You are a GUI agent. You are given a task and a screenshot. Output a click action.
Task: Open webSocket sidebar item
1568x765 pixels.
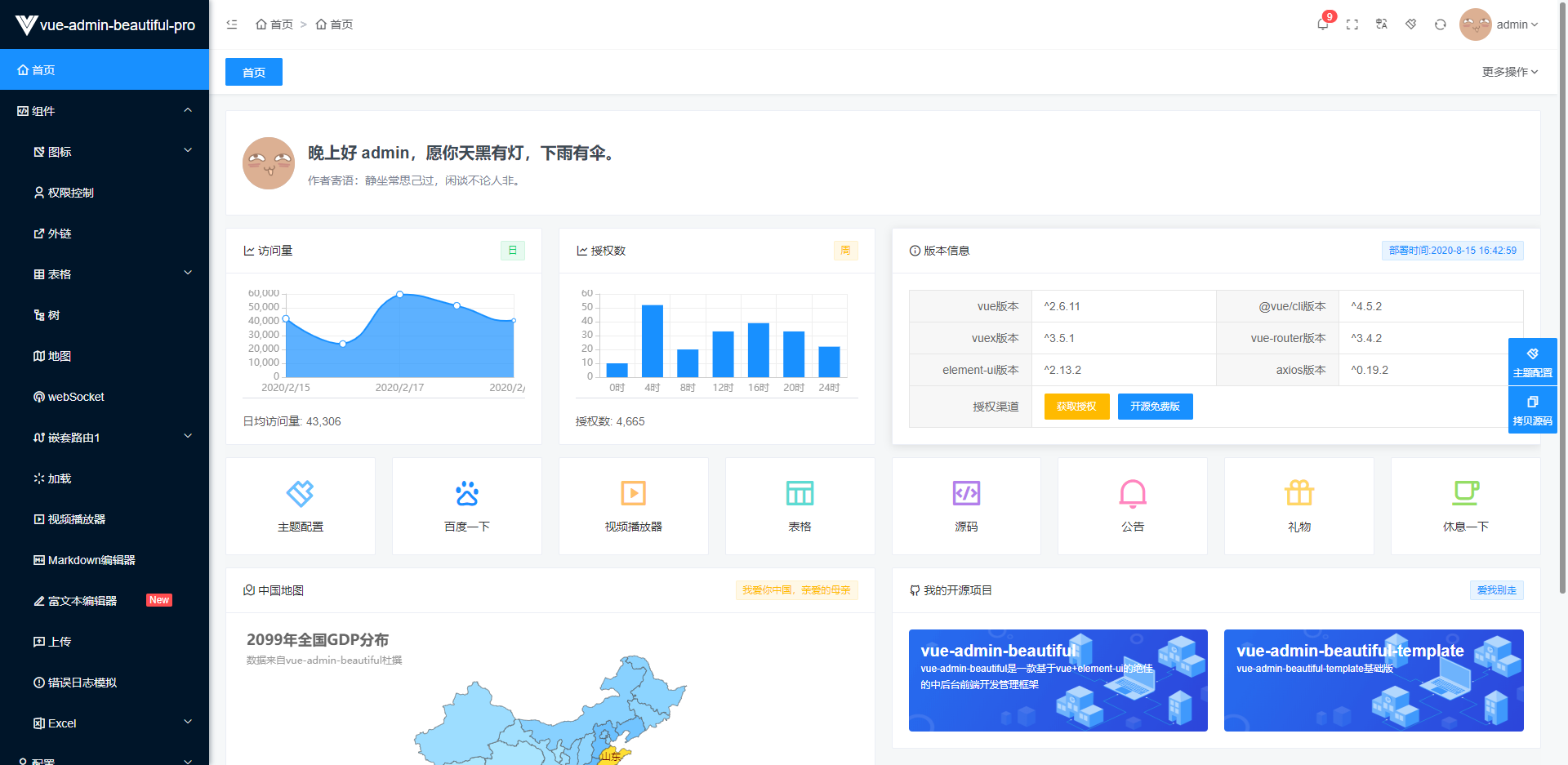105,396
